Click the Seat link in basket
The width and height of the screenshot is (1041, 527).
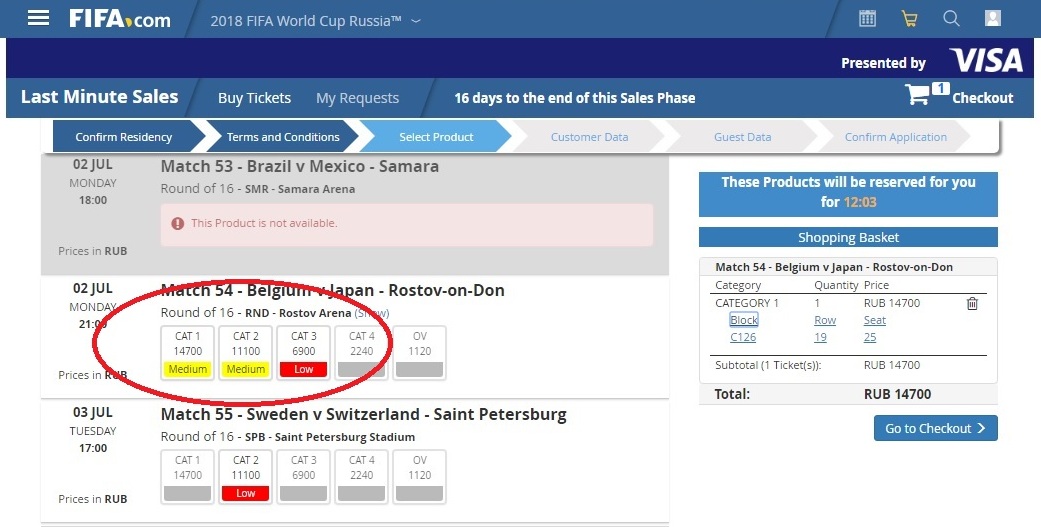point(874,320)
